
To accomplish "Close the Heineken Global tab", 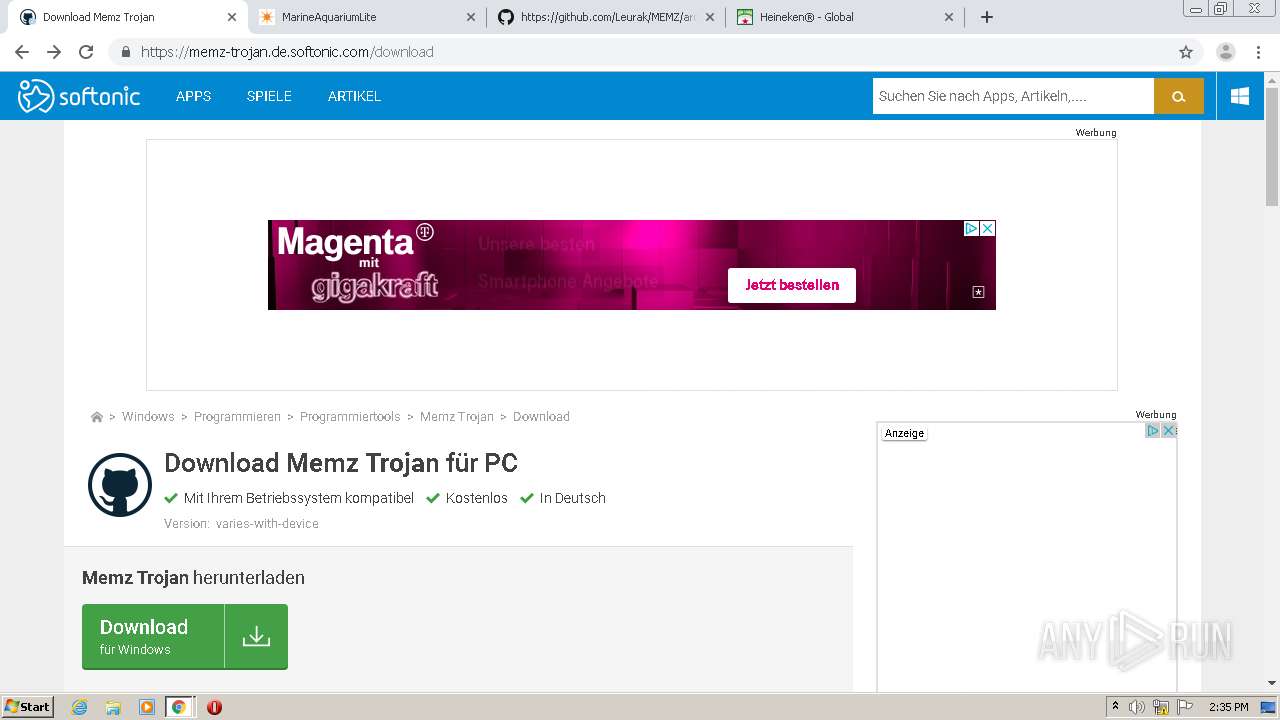I will tap(949, 17).
